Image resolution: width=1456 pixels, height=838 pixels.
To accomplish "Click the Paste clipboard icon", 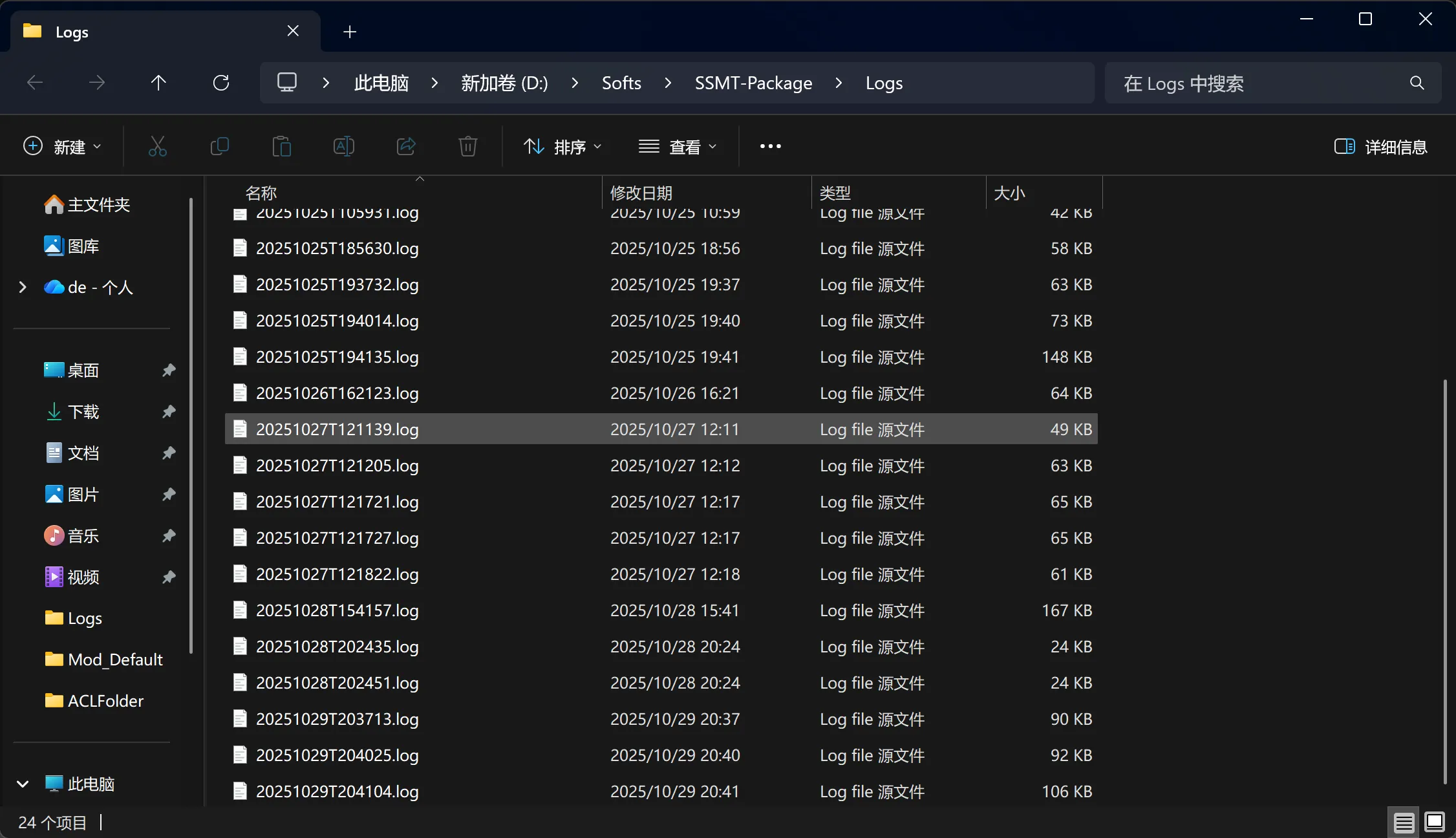I will (281, 147).
